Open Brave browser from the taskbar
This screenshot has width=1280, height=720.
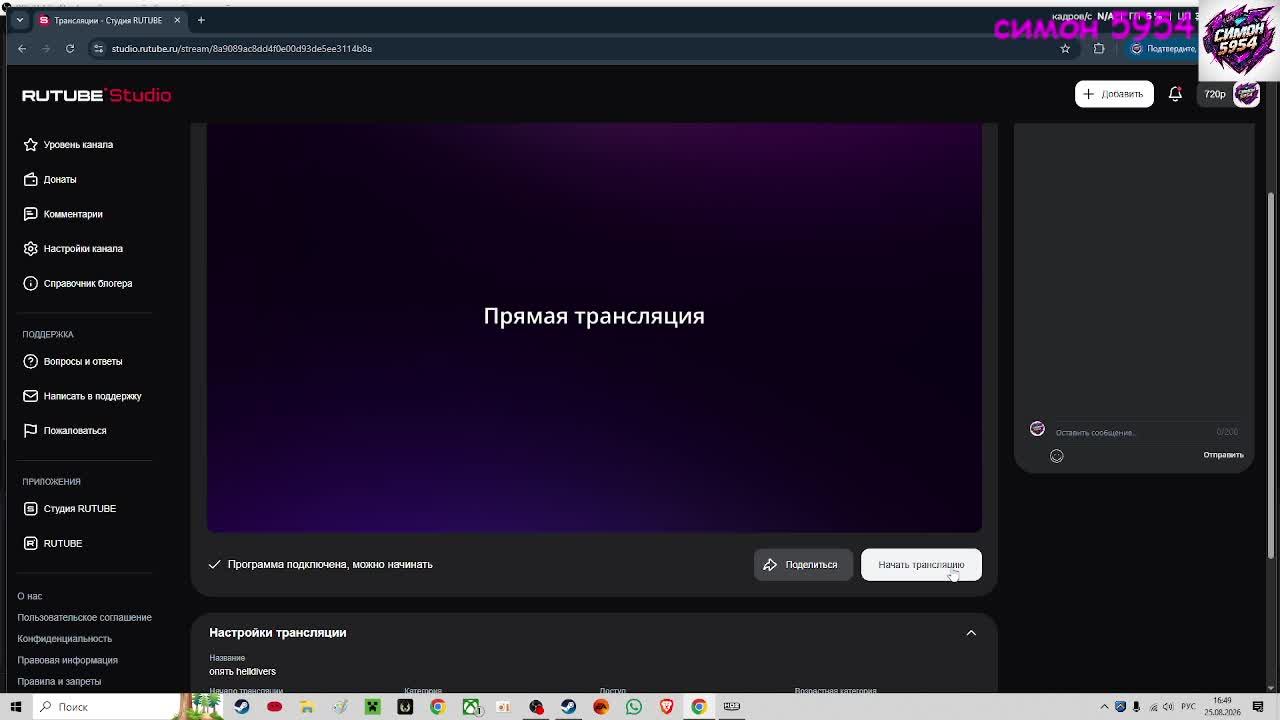point(666,707)
